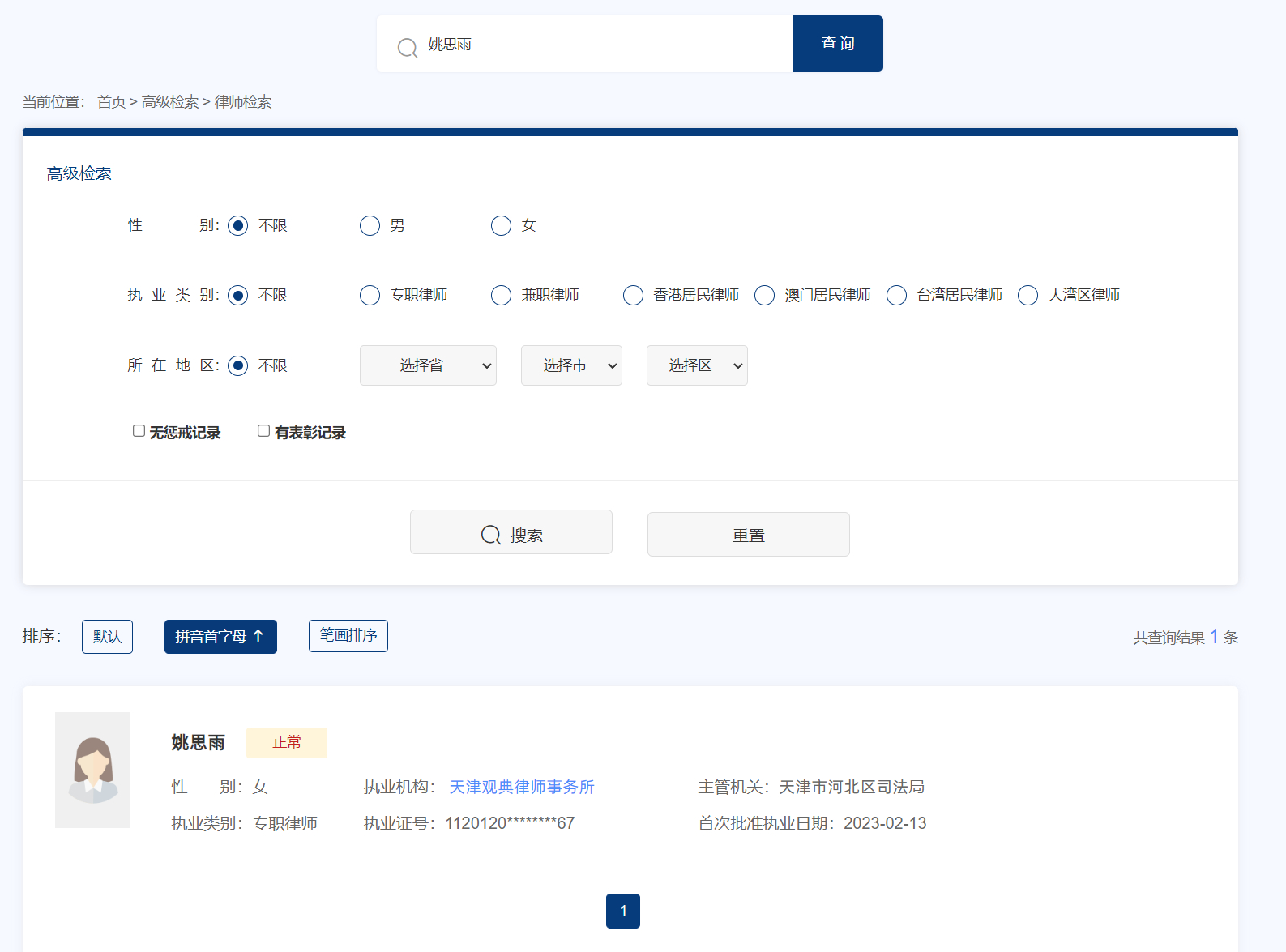Viewport: 1286px width, 952px height.
Task: Choose 香港居民律师 radio option
Action: click(x=633, y=295)
